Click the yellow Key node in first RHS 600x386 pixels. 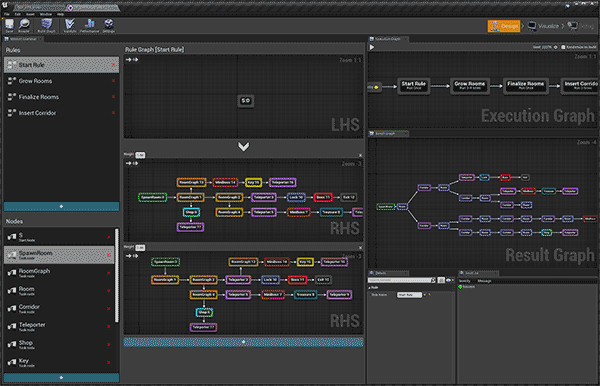tap(253, 182)
